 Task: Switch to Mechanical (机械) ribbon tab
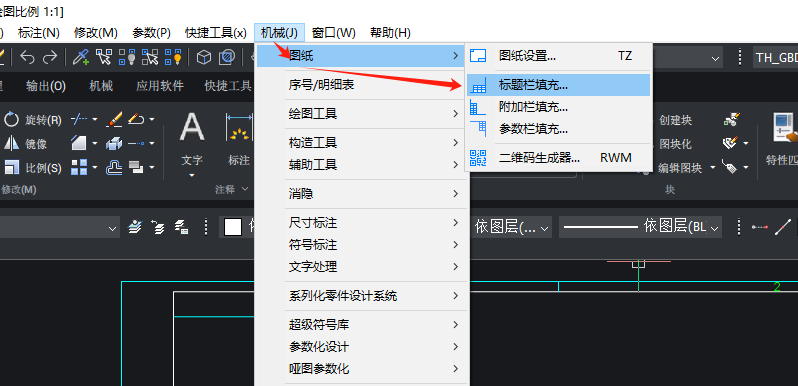pos(101,86)
